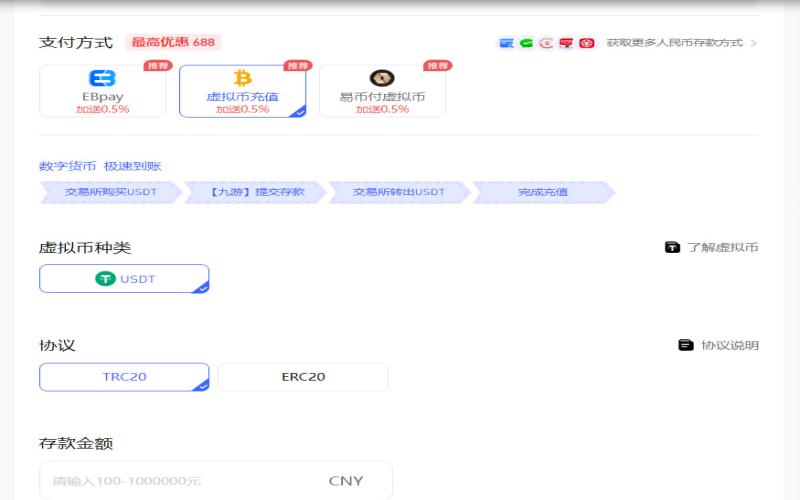Screen dimensions: 800x500
Task: Click the 【九游】提交存款 step
Action: point(255,192)
